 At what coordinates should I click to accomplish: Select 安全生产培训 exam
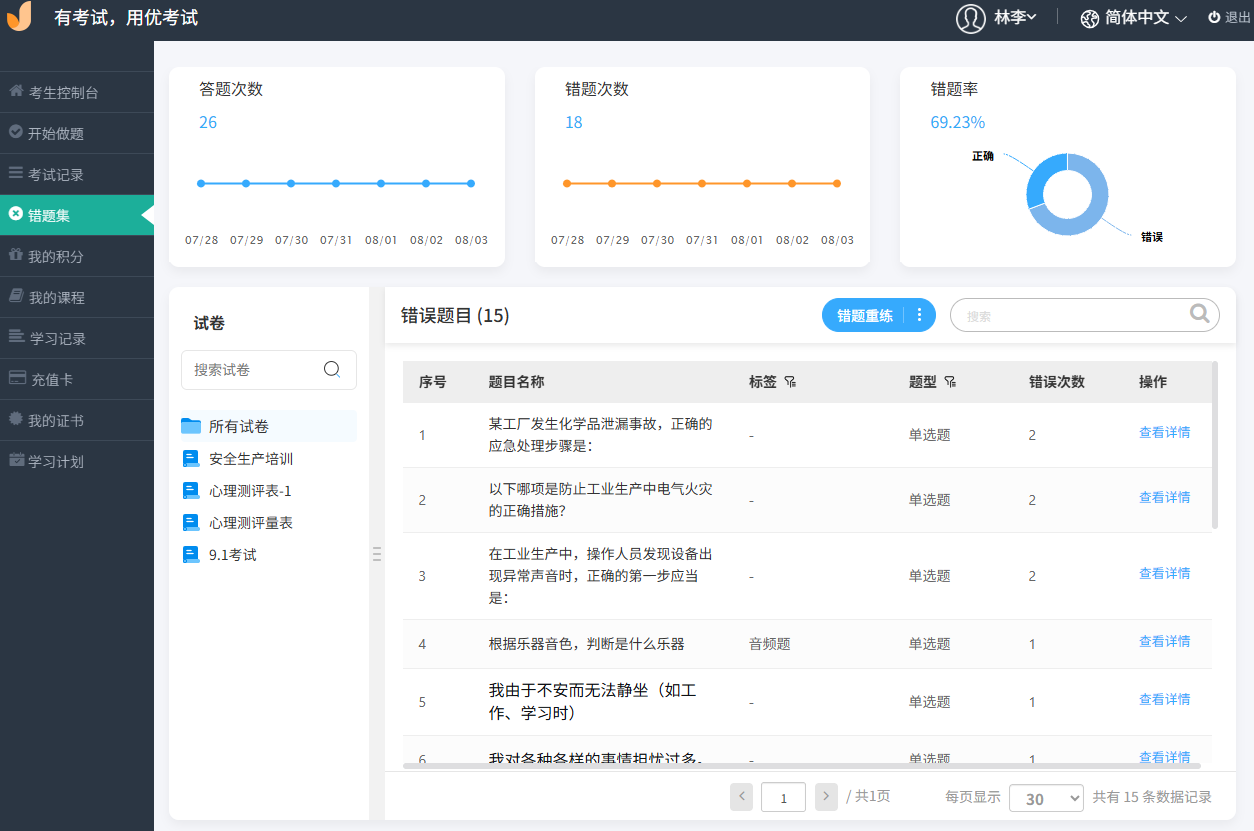(251, 459)
